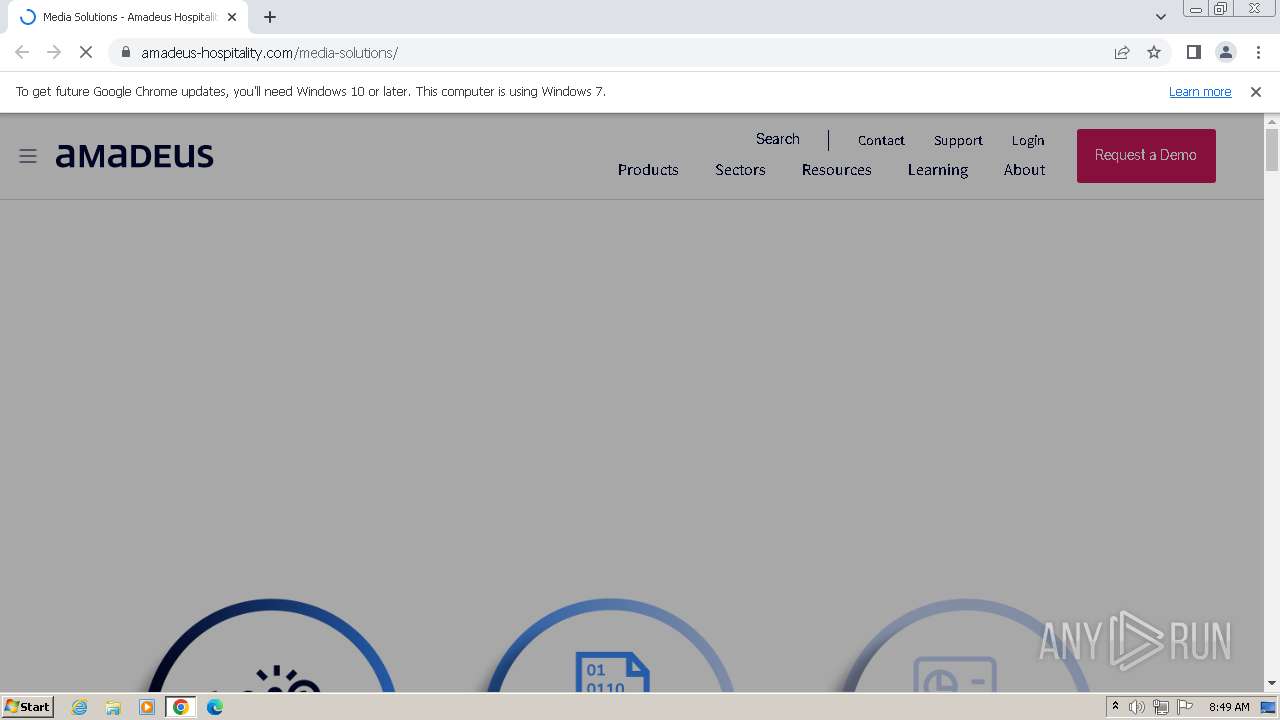Launch Internet Explorer from the taskbar
1280x720 pixels.
[x=80, y=707]
